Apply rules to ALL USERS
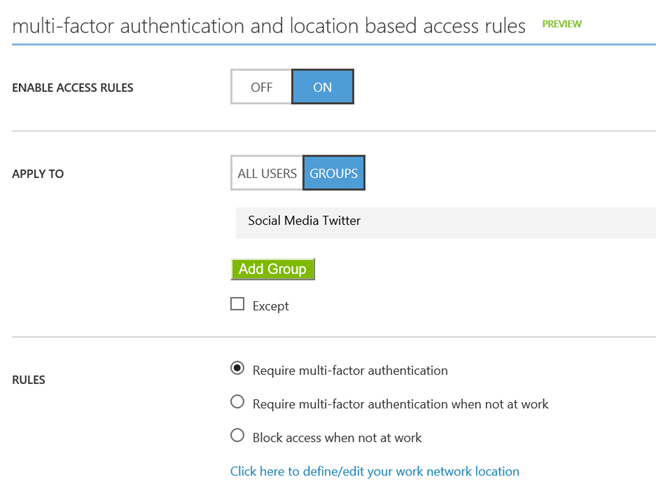Screen dimensions: 656x496 pyautogui.click(x=267, y=173)
